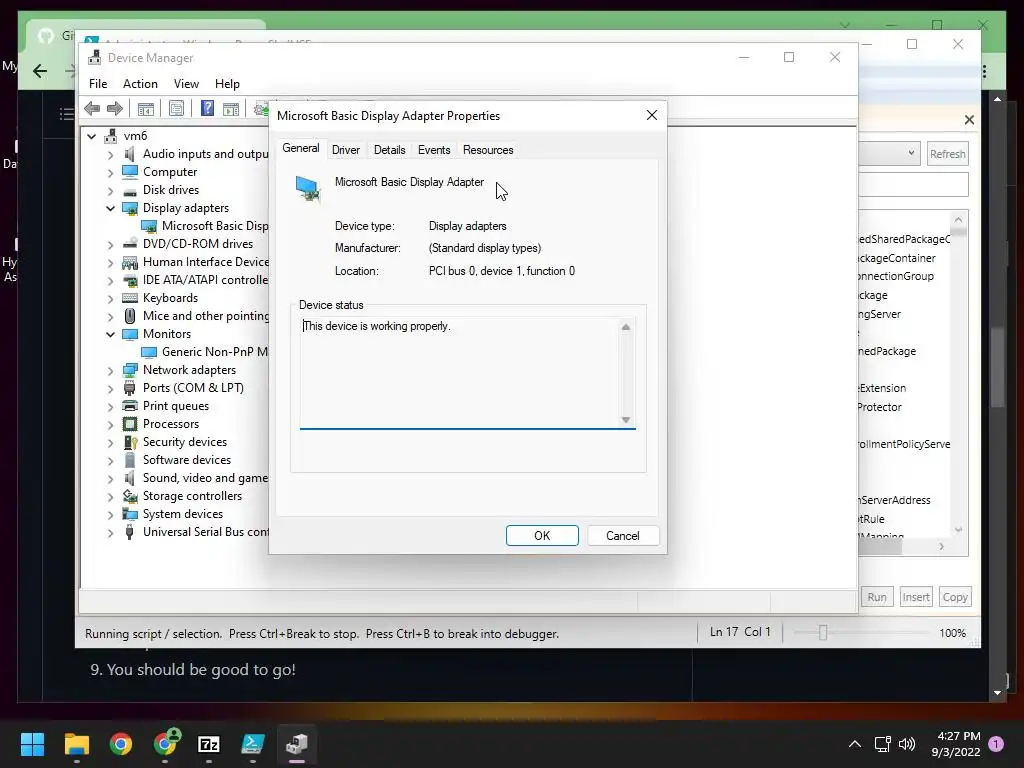Click the Windows Start button
Screen dimensions: 1024x768
(32, 744)
